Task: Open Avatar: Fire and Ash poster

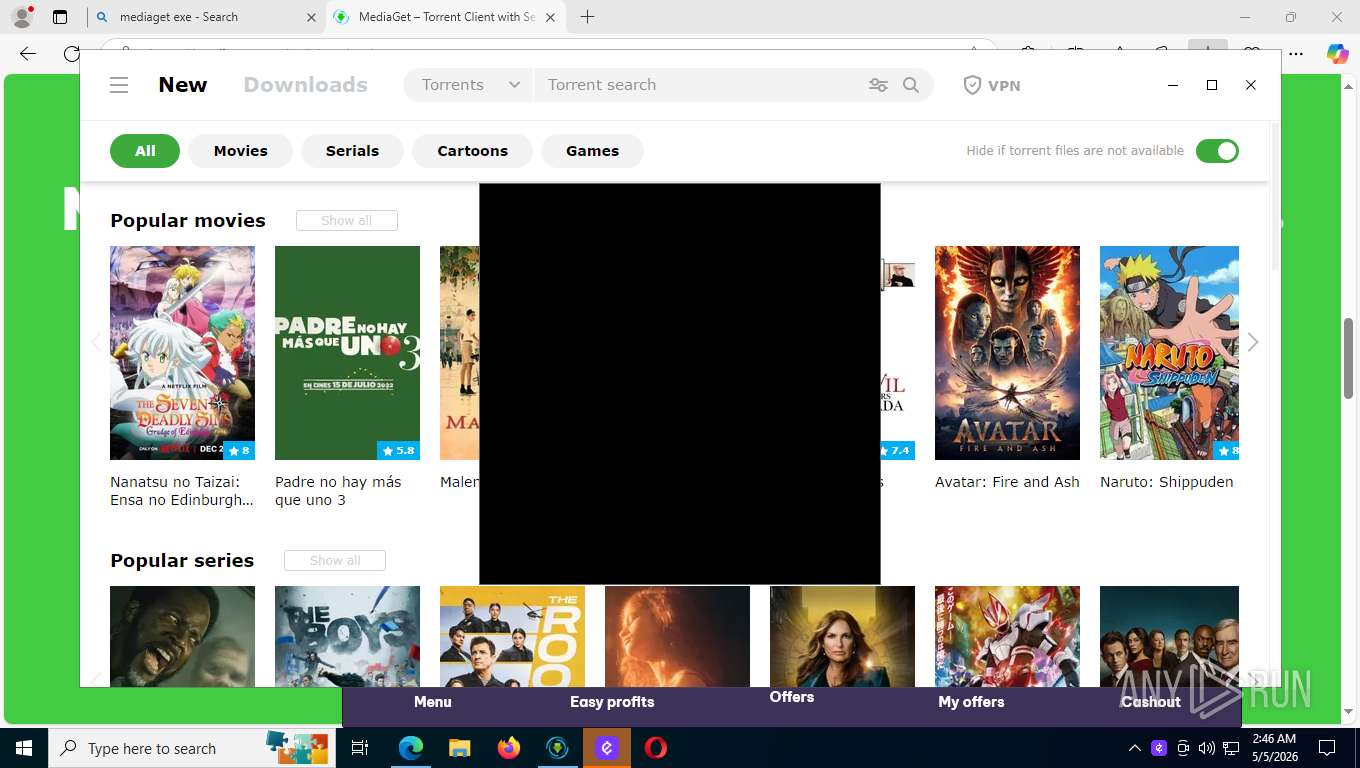Action: pos(1007,353)
